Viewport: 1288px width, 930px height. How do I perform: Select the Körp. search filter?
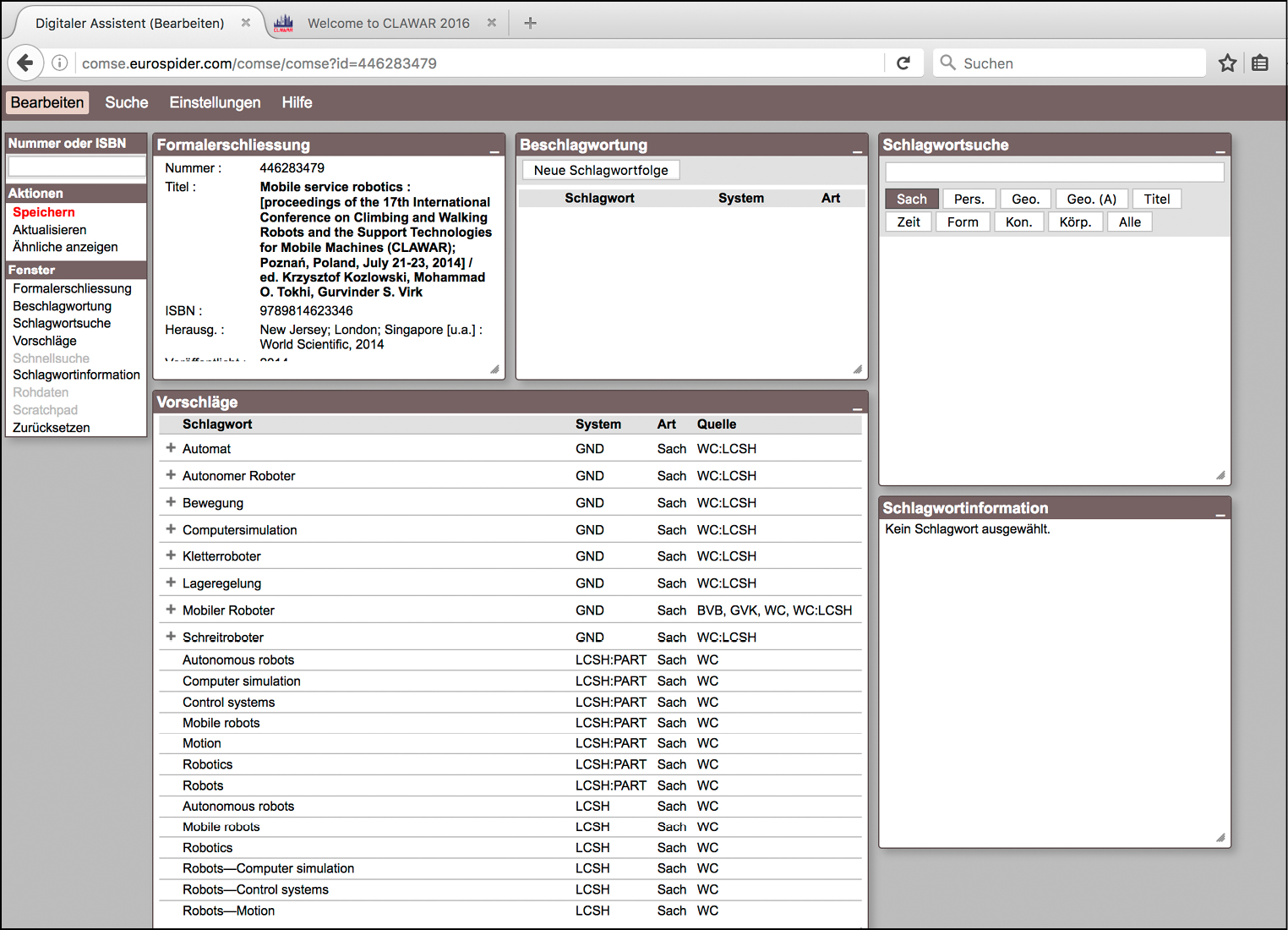coord(1076,222)
